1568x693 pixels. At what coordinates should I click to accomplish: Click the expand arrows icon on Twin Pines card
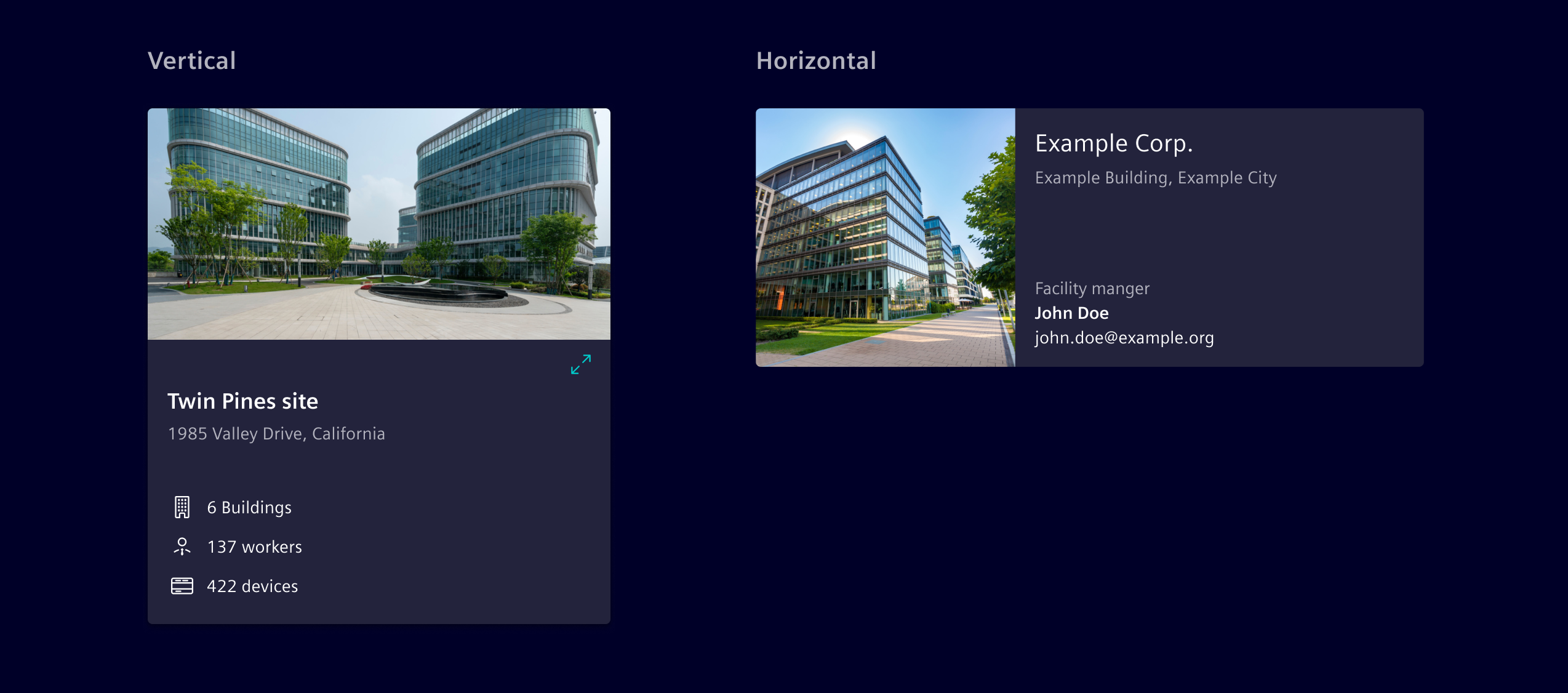tap(580, 364)
